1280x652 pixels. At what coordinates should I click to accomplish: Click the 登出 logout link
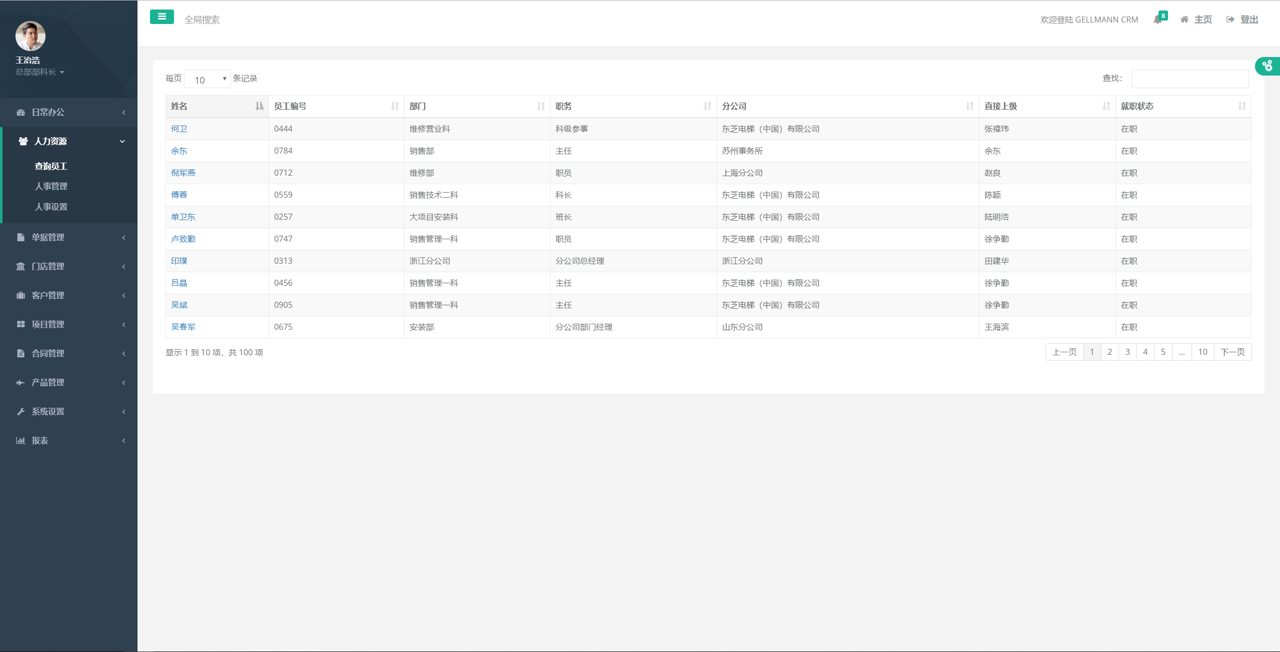point(1243,20)
